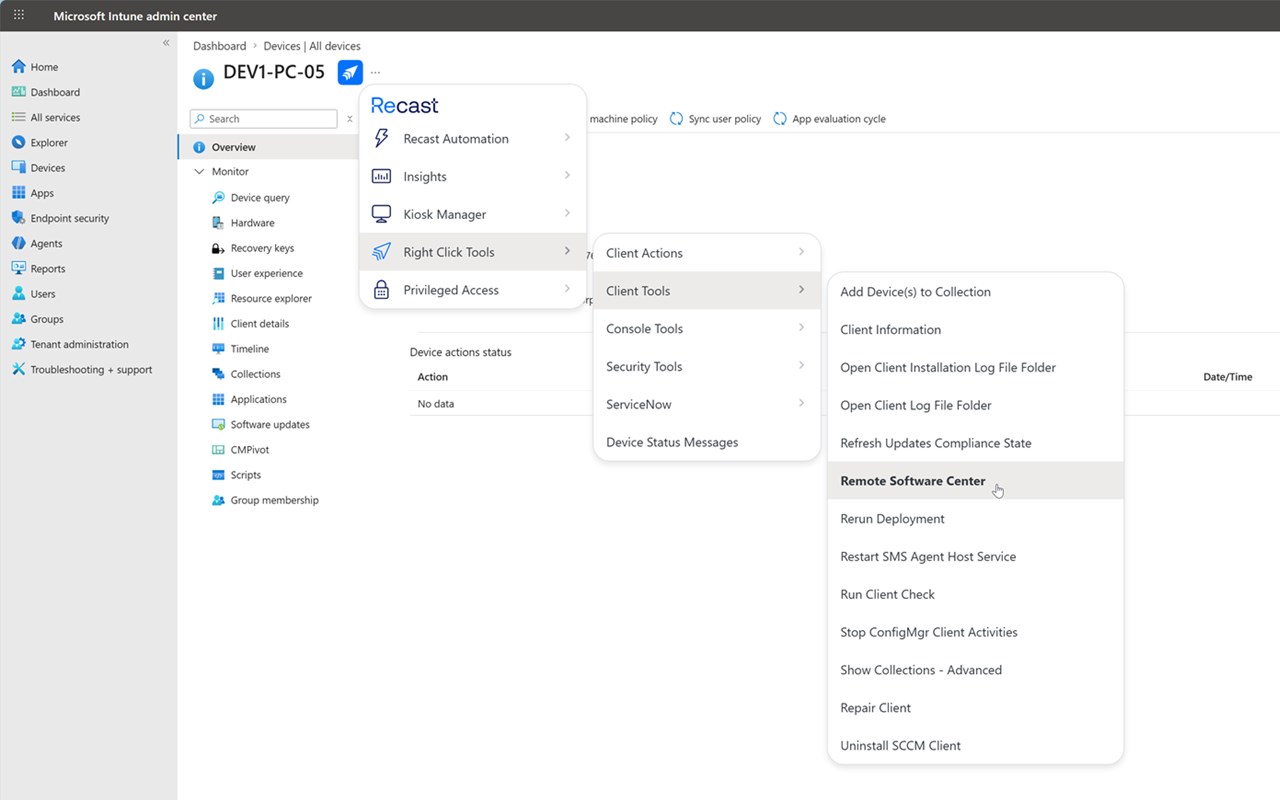The image size is (1280, 800).
Task: Expand Console Tools submenu arrow
Action: [x=801, y=328]
